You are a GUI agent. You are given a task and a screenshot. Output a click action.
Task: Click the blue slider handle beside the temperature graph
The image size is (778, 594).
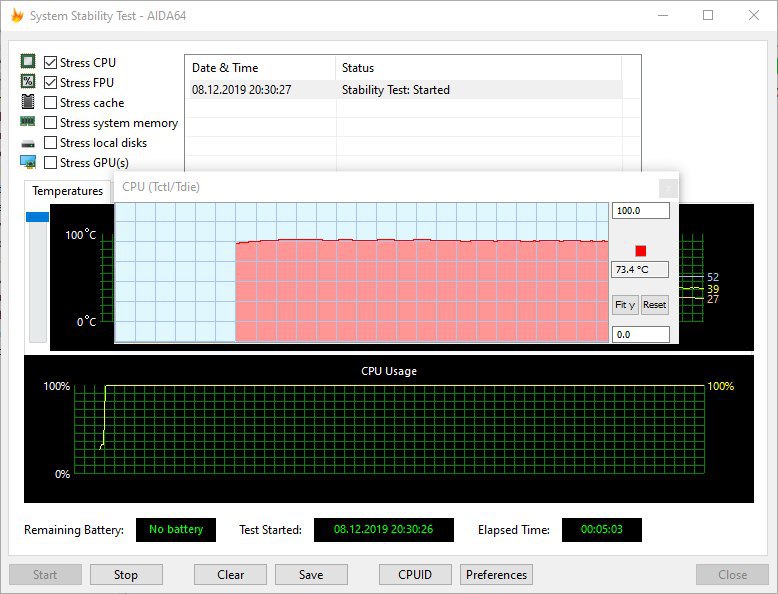tap(38, 217)
